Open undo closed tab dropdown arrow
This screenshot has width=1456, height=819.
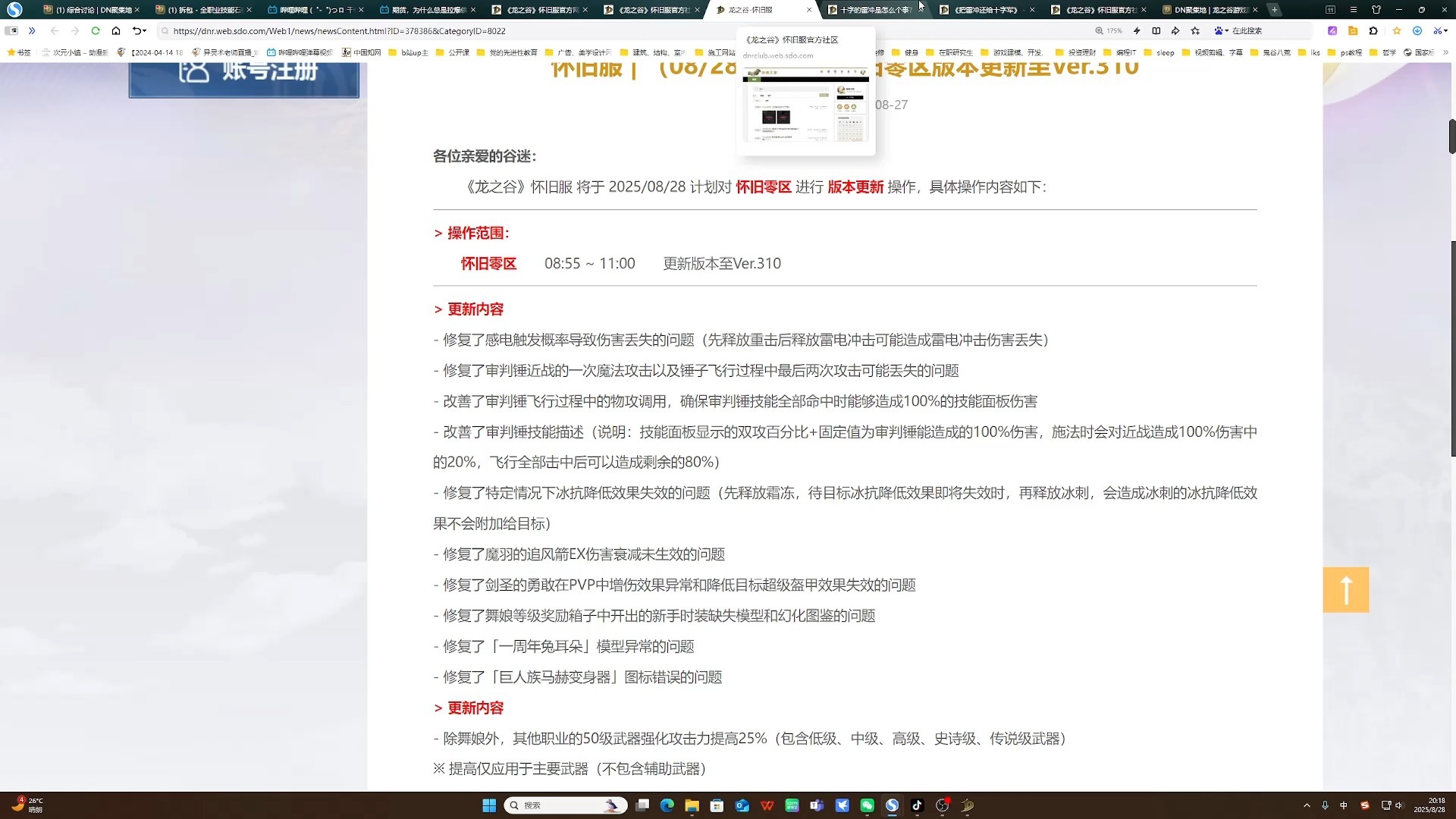pyautogui.click(x=144, y=31)
